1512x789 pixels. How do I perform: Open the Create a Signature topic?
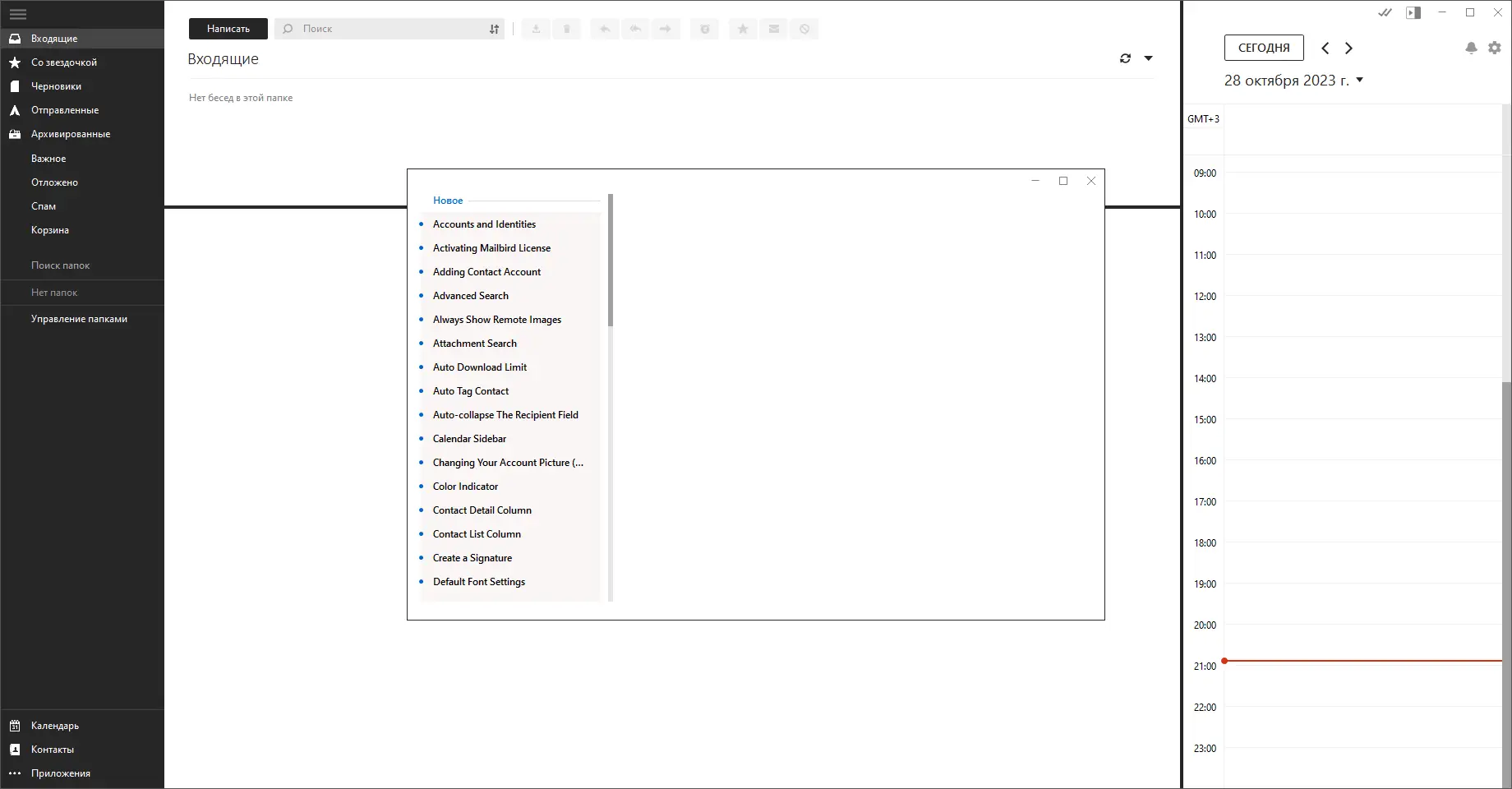point(509,558)
